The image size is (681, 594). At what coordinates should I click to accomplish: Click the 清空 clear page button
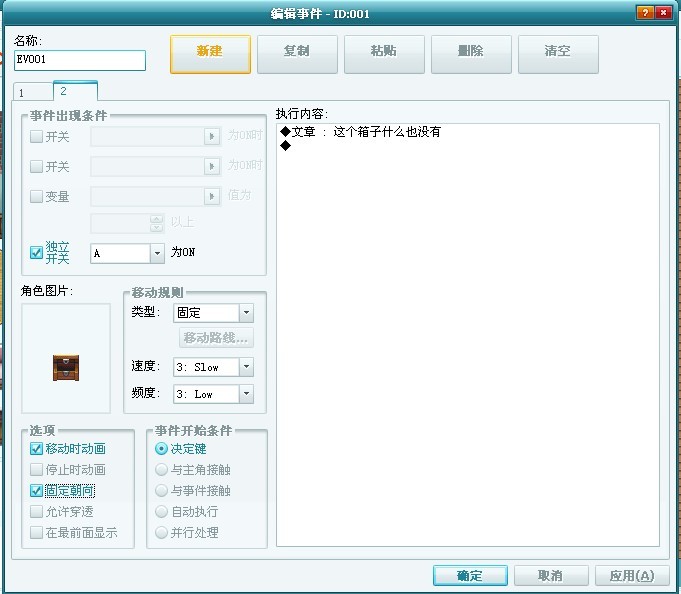[558, 54]
